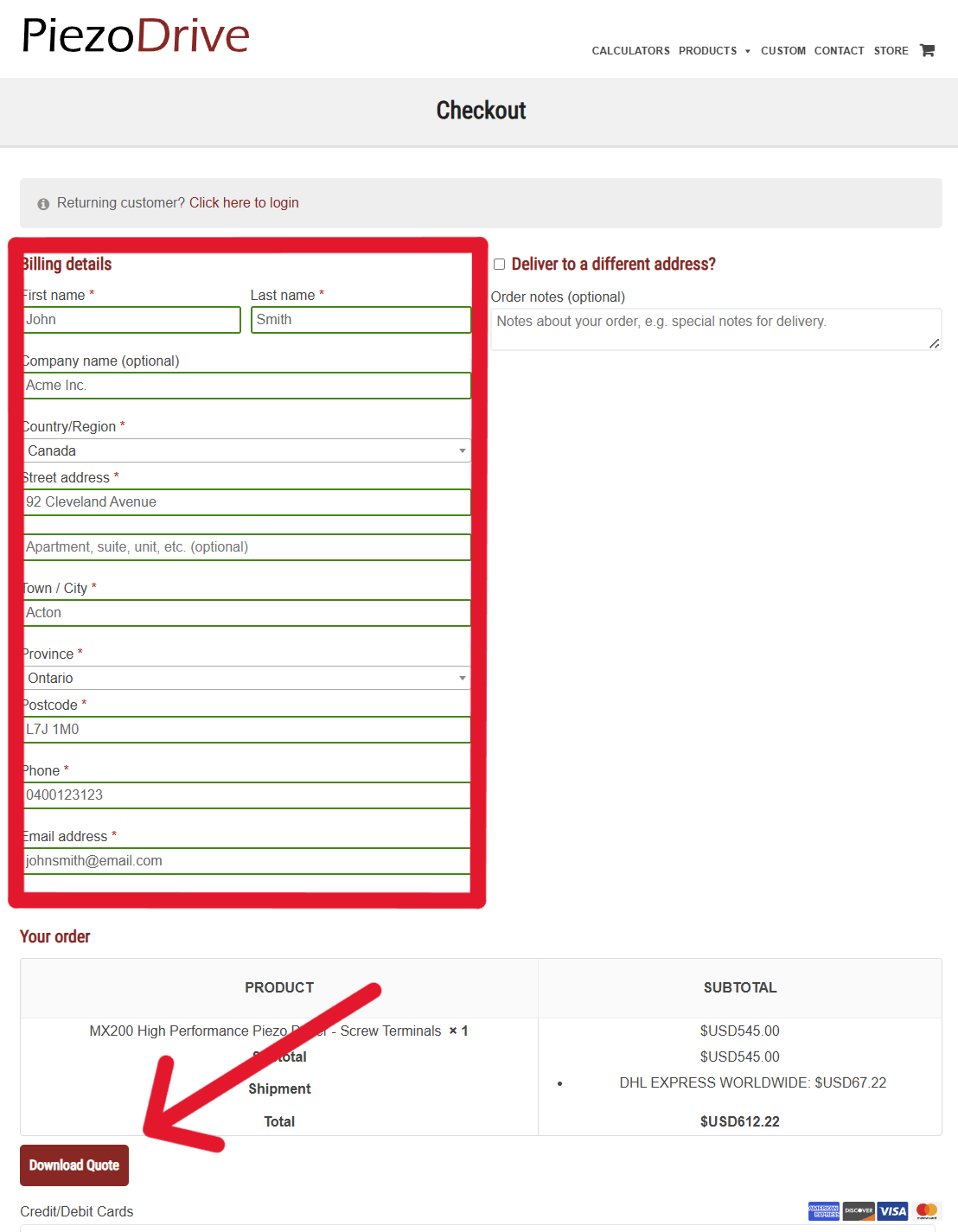Tick the Deliver to a different address checkbox
Image resolution: width=958 pixels, height=1232 pixels.
pos(499,265)
